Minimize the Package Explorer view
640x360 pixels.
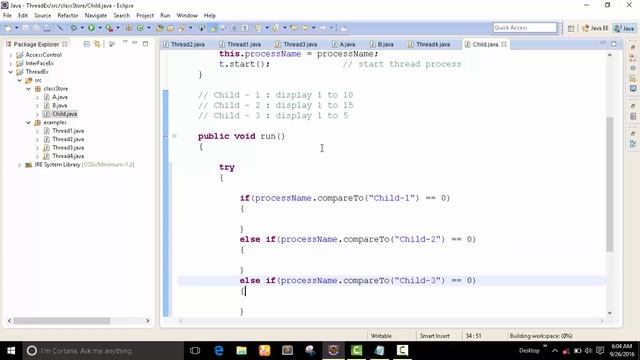coord(135,43)
